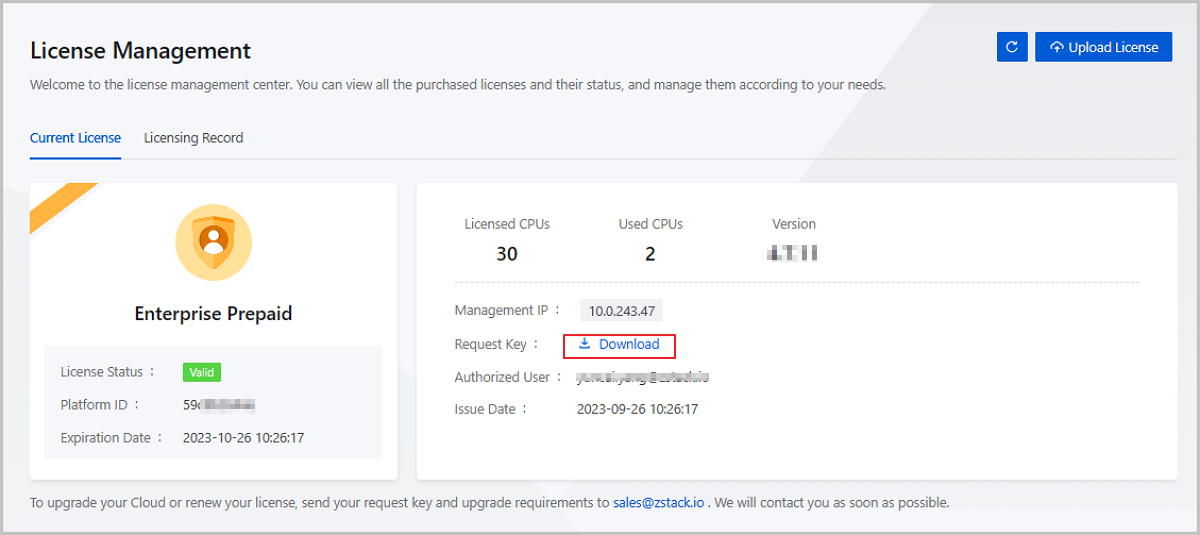Open the Licensing Record tab

click(193, 138)
